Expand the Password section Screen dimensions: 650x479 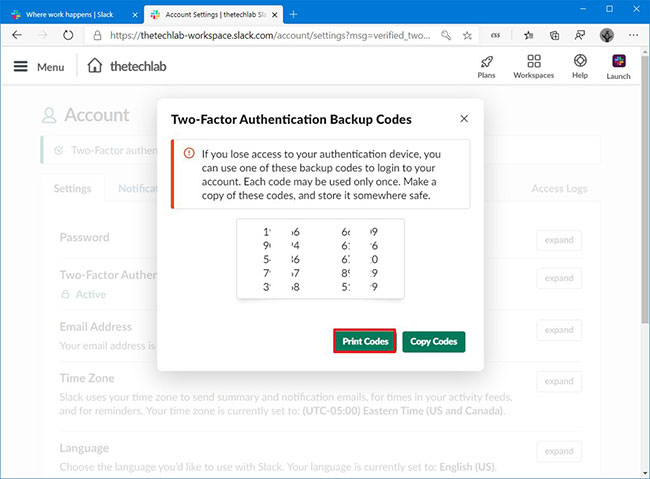[x=559, y=240]
